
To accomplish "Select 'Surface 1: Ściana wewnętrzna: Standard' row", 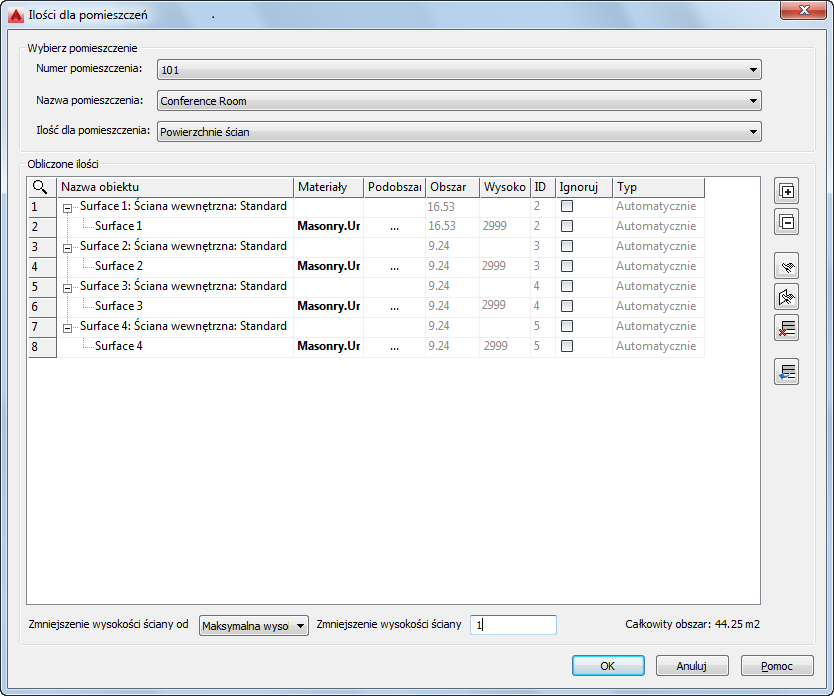I will coord(183,206).
